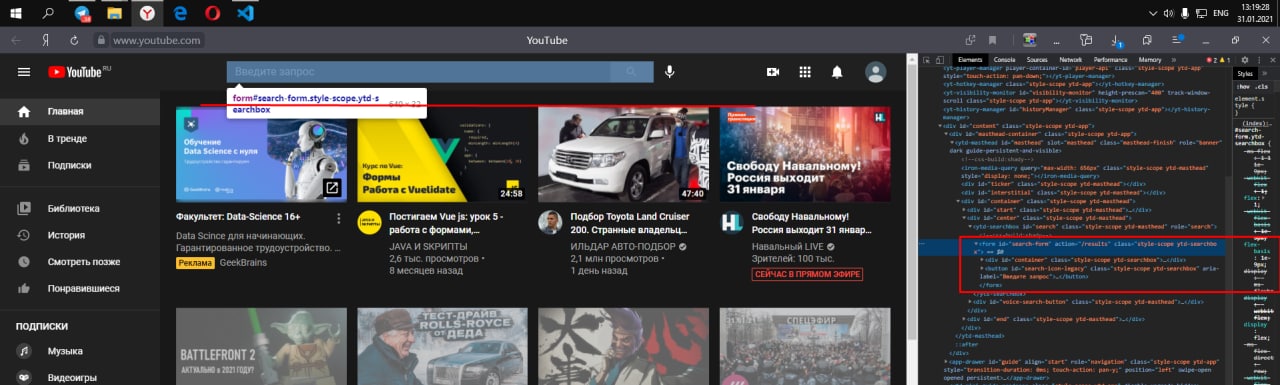1280x385 pixels.
Task: Open the Battlefront 2 video thumbnail
Action: [261, 346]
